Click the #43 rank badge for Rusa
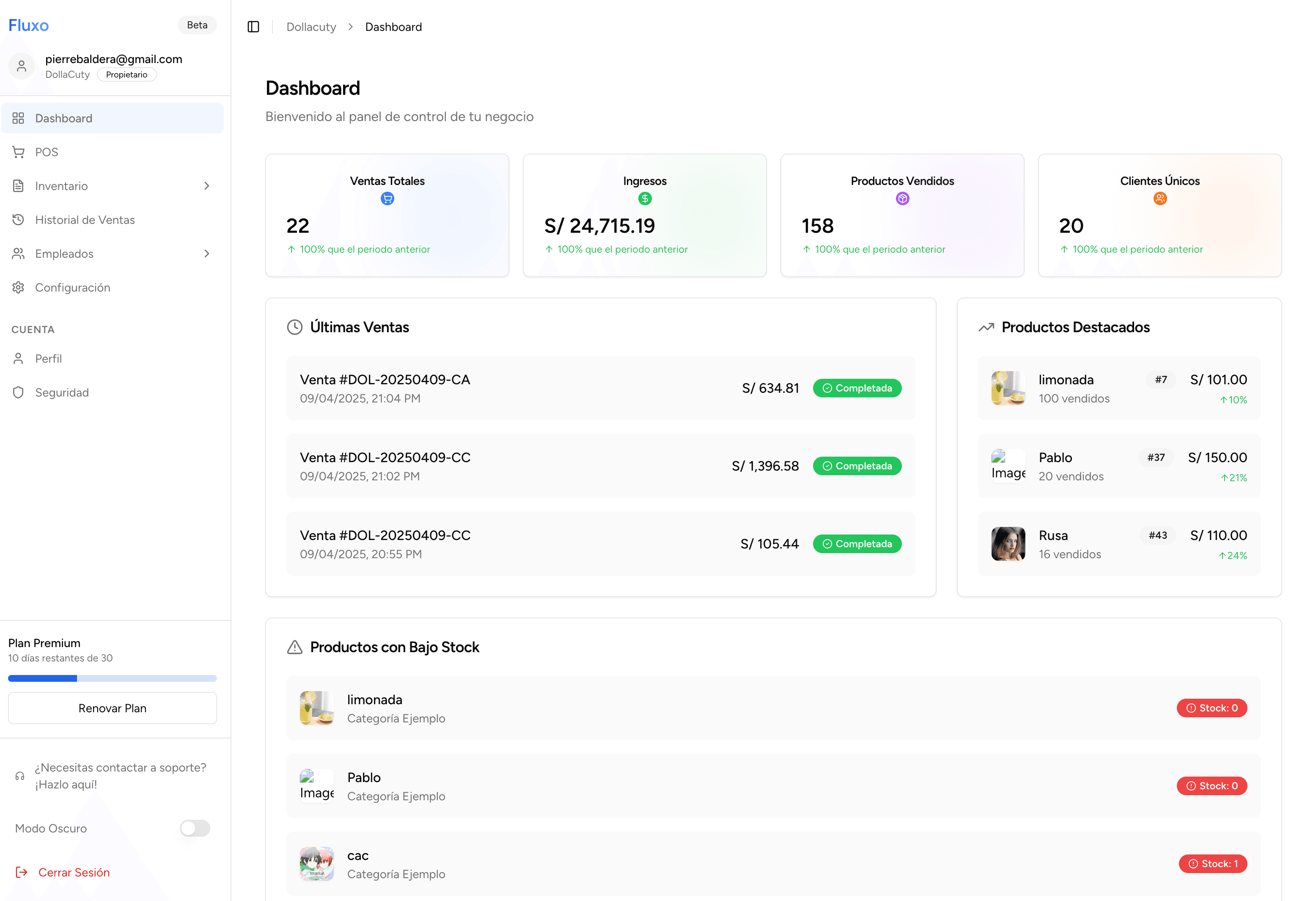The height and width of the screenshot is (901, 1316). pyautogui.click(x=1158, y=535)
